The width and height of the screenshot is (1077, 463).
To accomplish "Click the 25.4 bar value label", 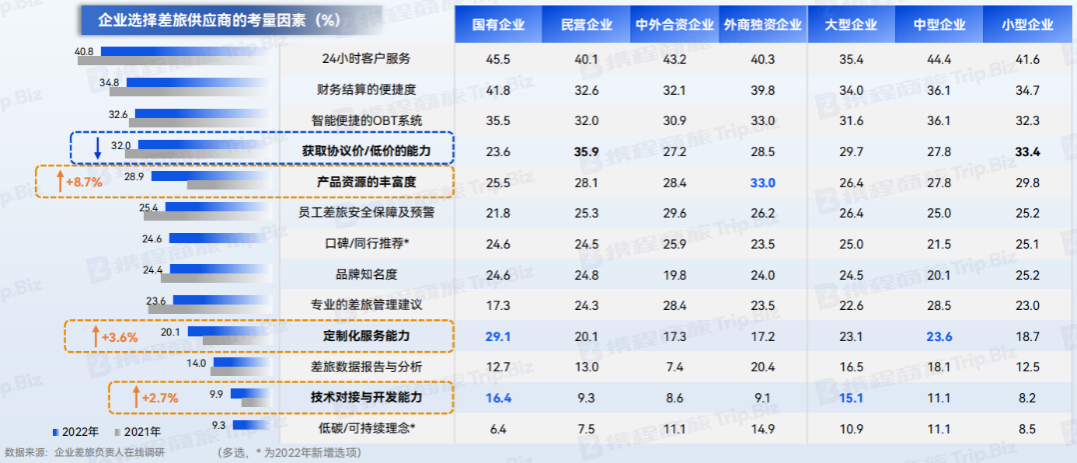I will coord(148,207).
